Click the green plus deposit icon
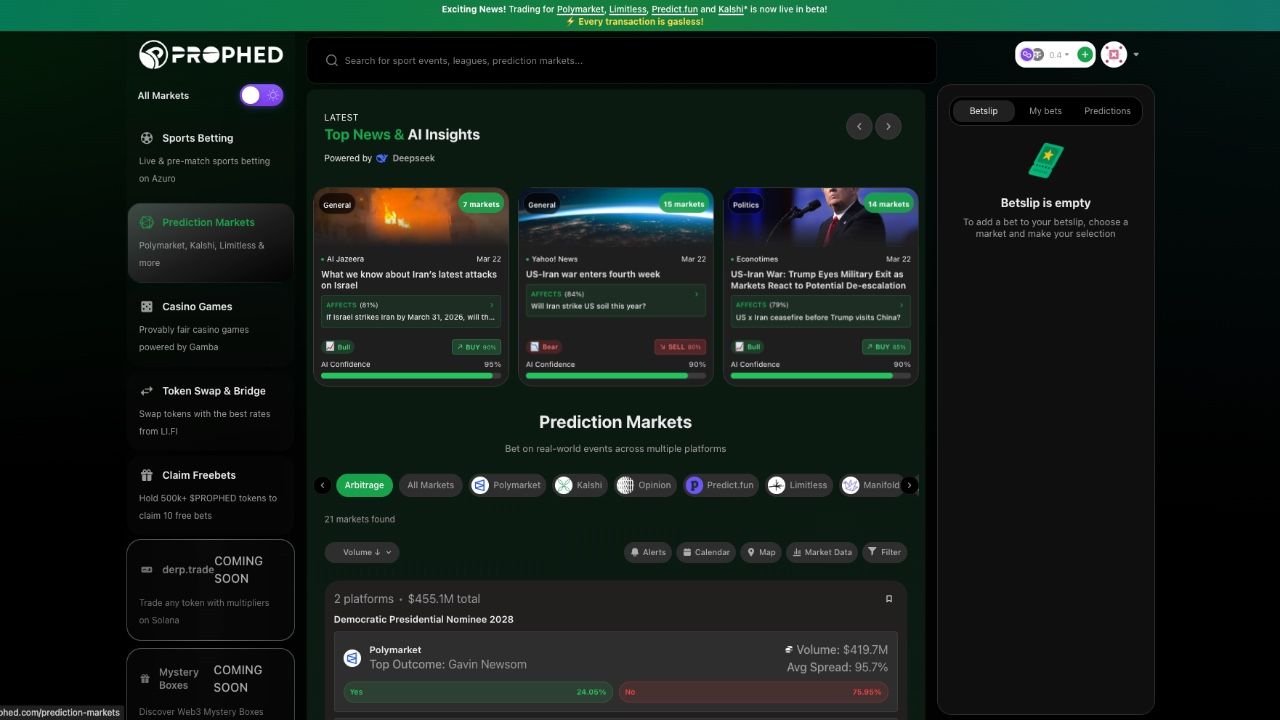1280x720 pixels. pos(1085,55)
